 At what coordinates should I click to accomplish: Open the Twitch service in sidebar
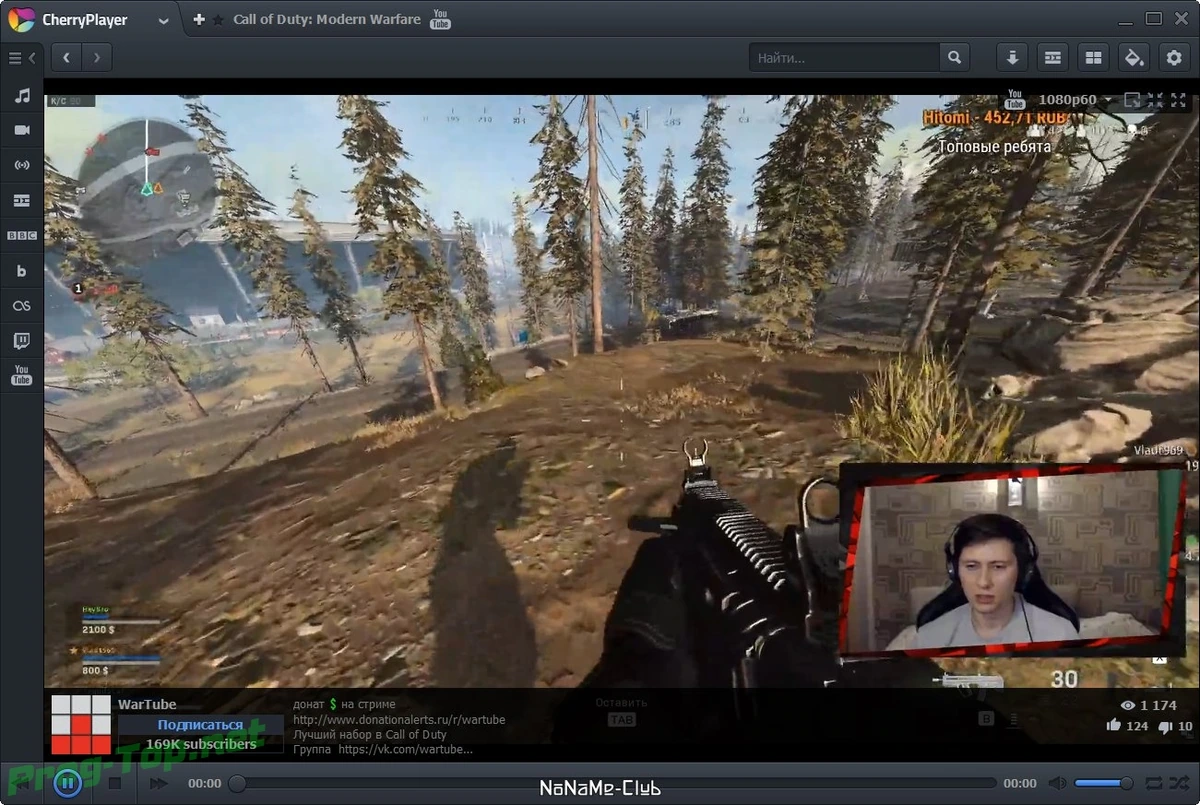(21, 341)
